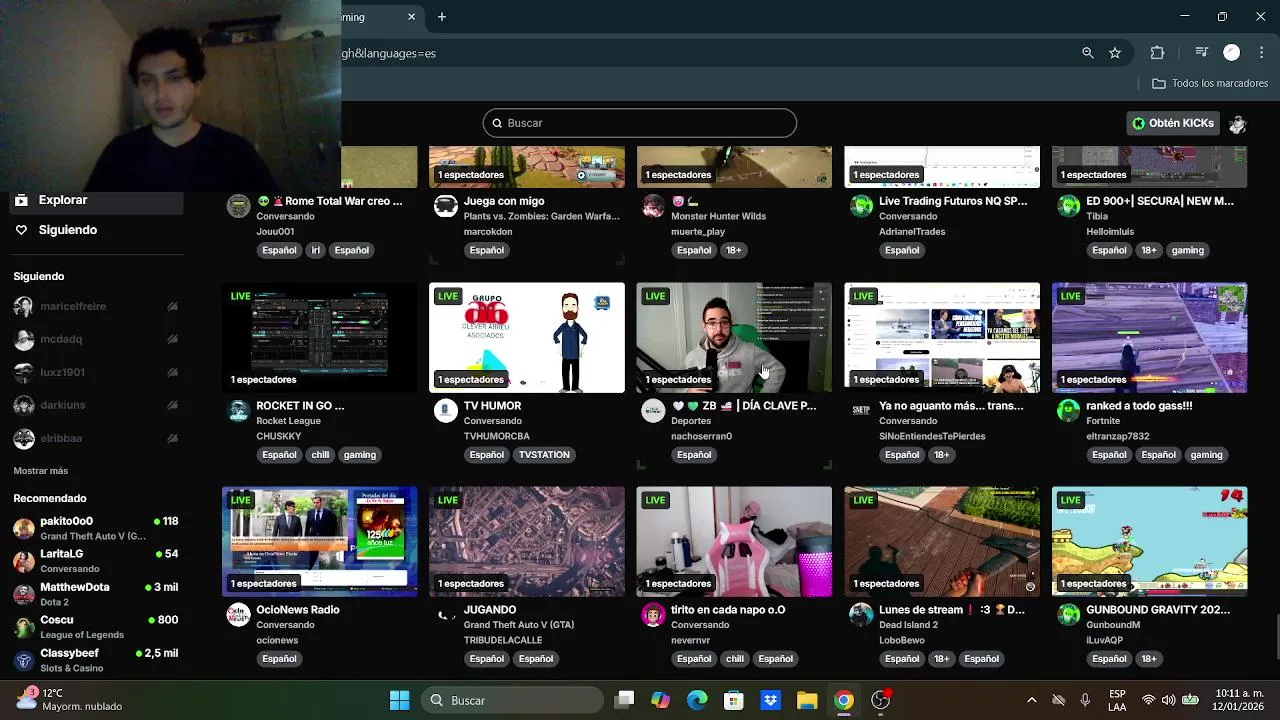This screenshot has height=720, width=1280.
Task: Click Dead Island 2 category link
Action: [x=908, y=625]
